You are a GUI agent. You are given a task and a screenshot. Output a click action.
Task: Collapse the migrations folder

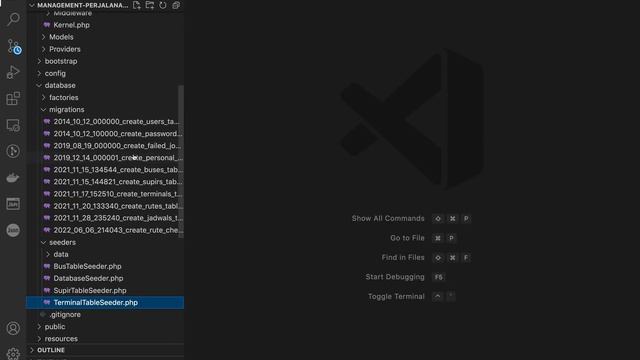[105, 109]
